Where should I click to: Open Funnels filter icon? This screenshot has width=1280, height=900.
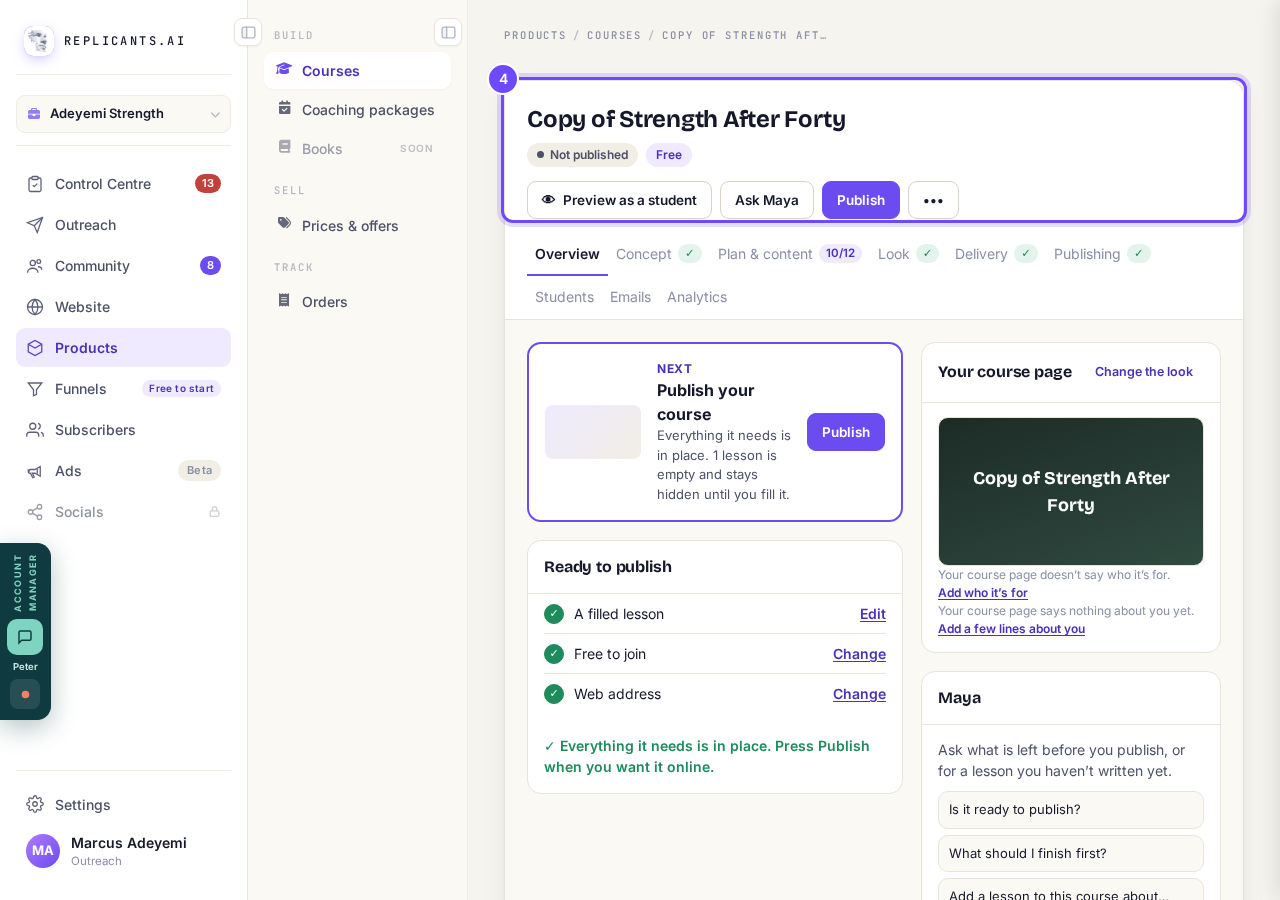[35, 389]
